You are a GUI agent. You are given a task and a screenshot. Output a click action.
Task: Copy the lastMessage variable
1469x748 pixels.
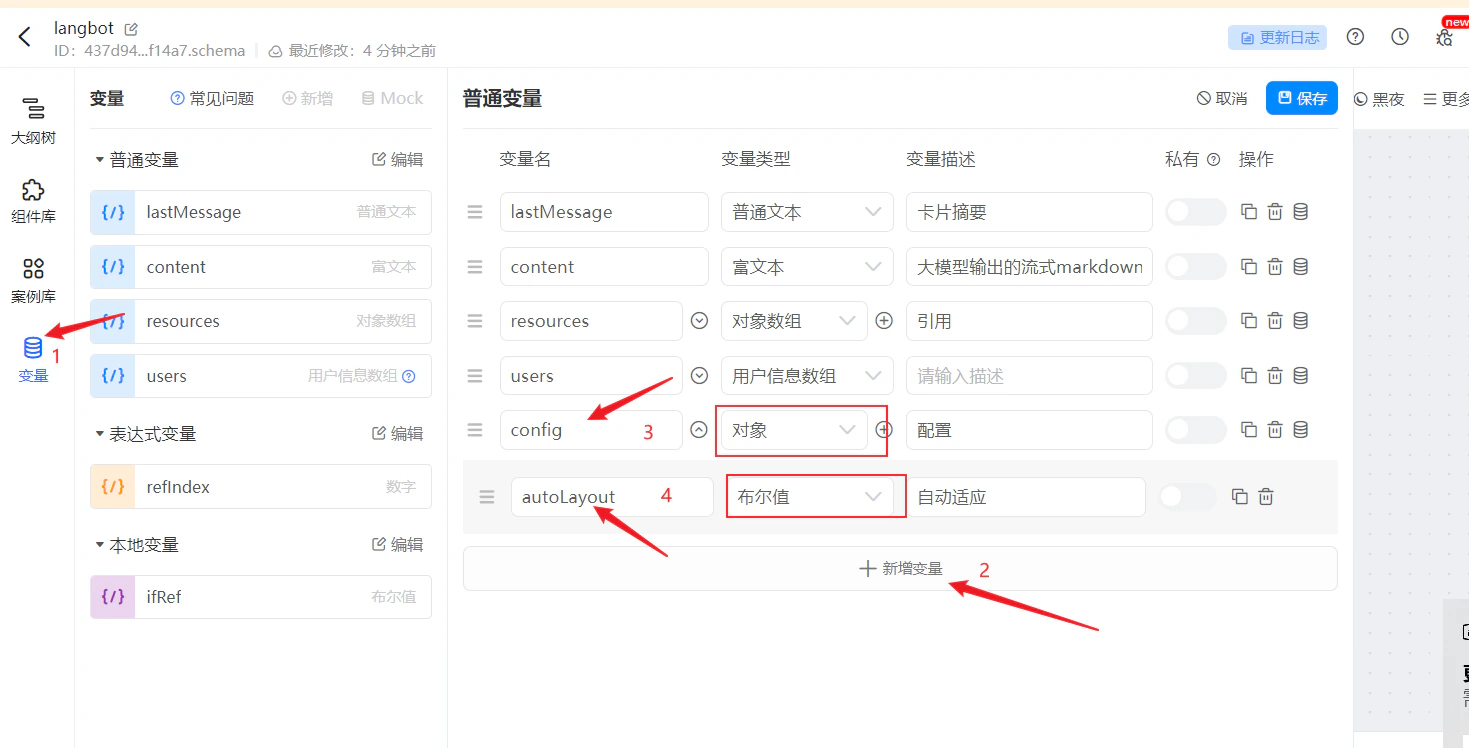1249,212
